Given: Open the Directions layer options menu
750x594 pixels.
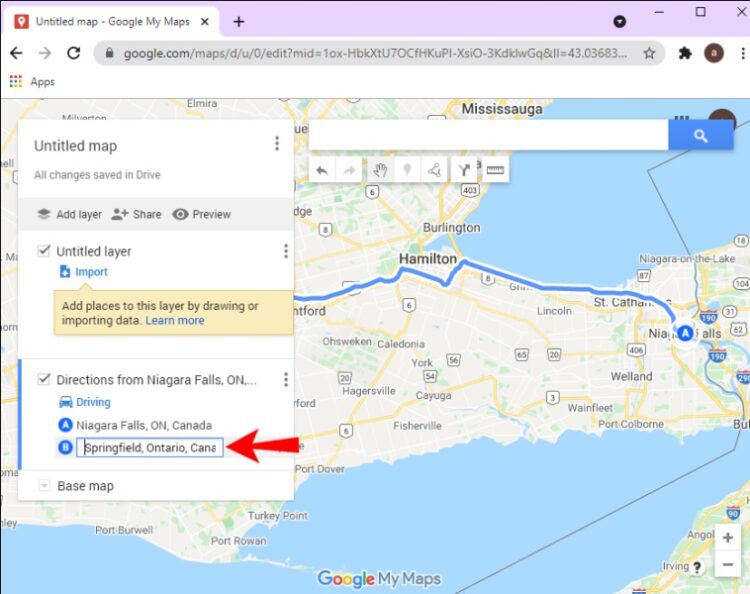Looking at the screenshot, I should click(x=286, y=379).
